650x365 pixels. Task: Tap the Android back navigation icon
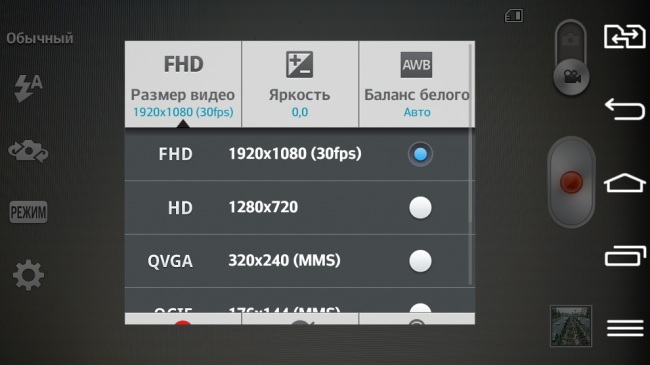625,109
